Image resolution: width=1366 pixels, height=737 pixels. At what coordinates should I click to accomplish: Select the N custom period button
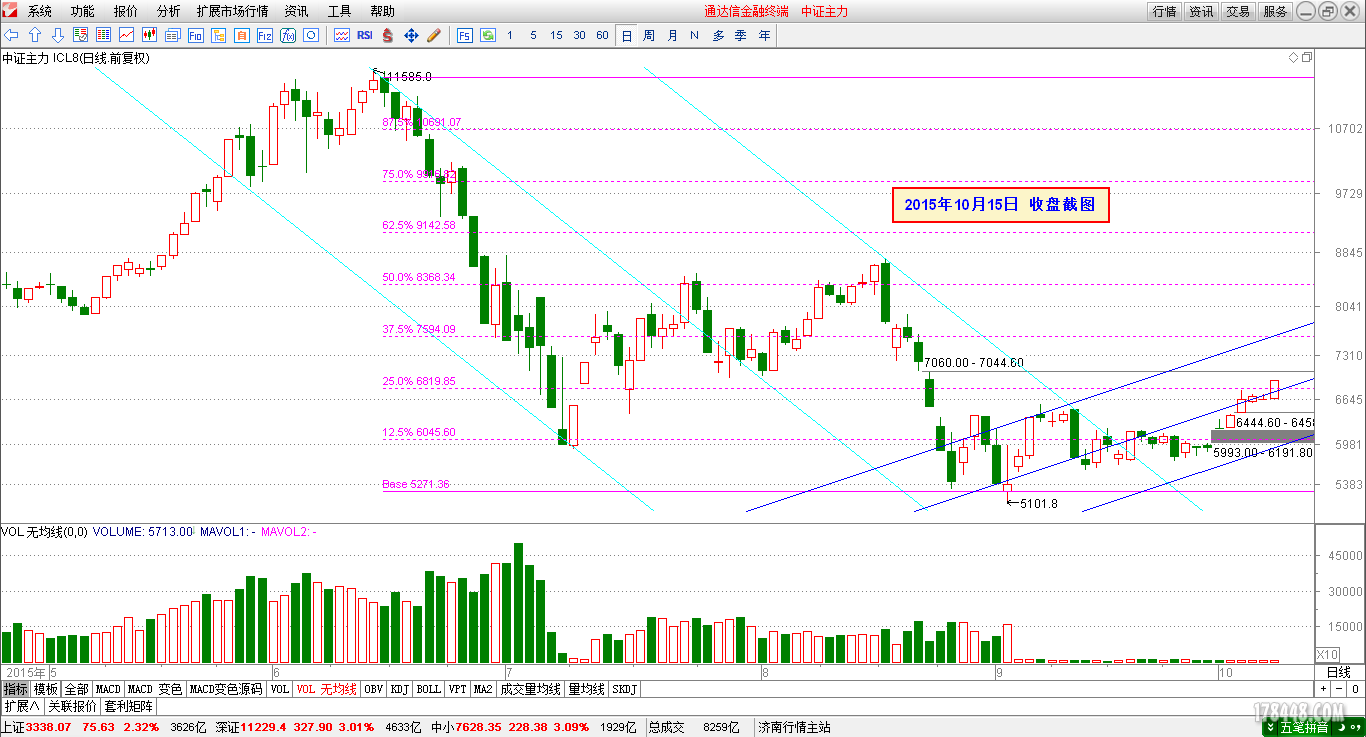[695, 35]
